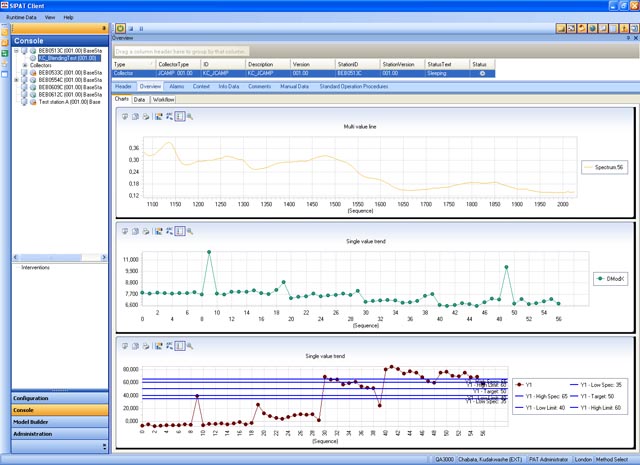Click the first icon in the bottom chart toolbar
The height and width of the screenshot is (465, 640).
124,344
